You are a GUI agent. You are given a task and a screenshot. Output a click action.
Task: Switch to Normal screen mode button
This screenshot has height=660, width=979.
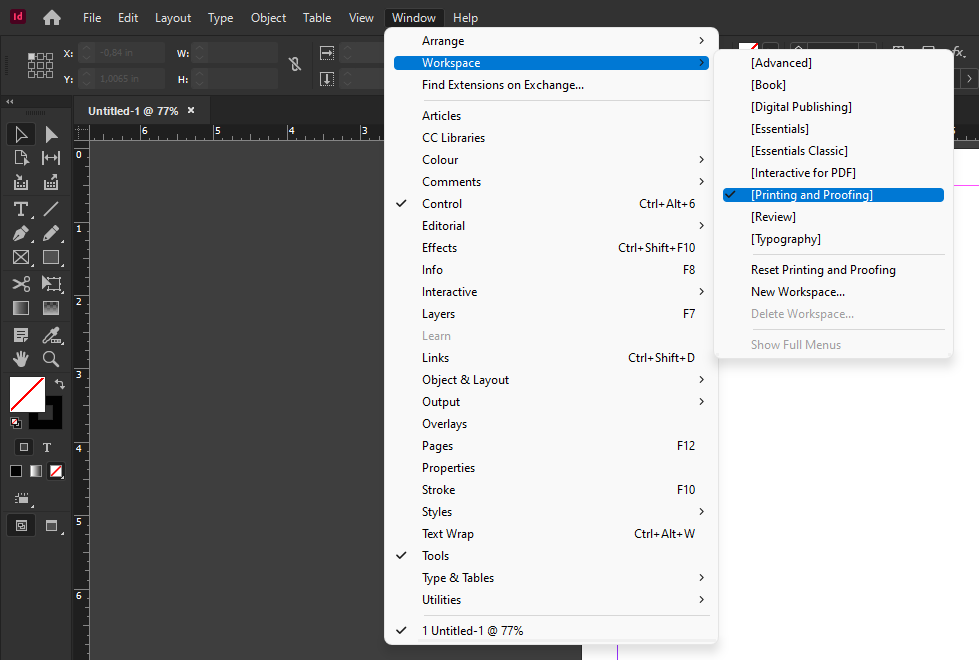tap(21, 526)
